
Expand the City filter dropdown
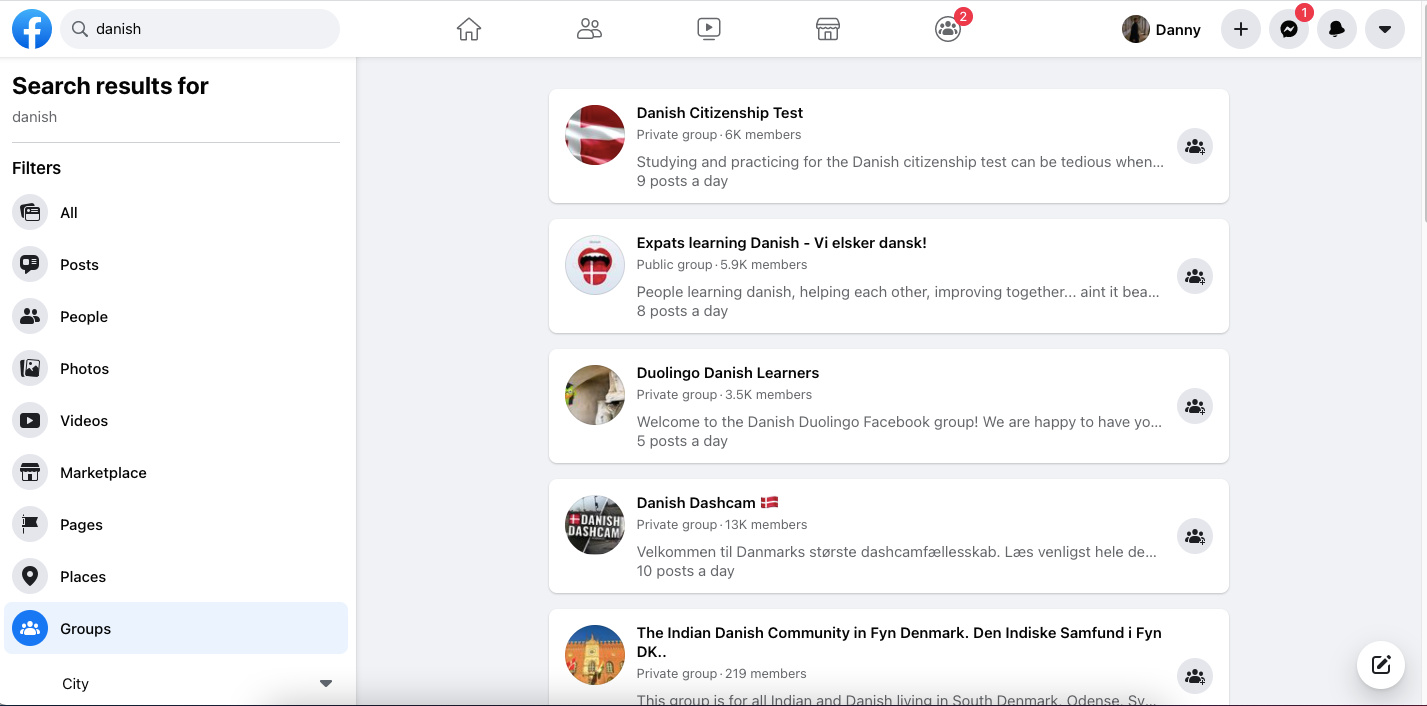tap(325, 683)
